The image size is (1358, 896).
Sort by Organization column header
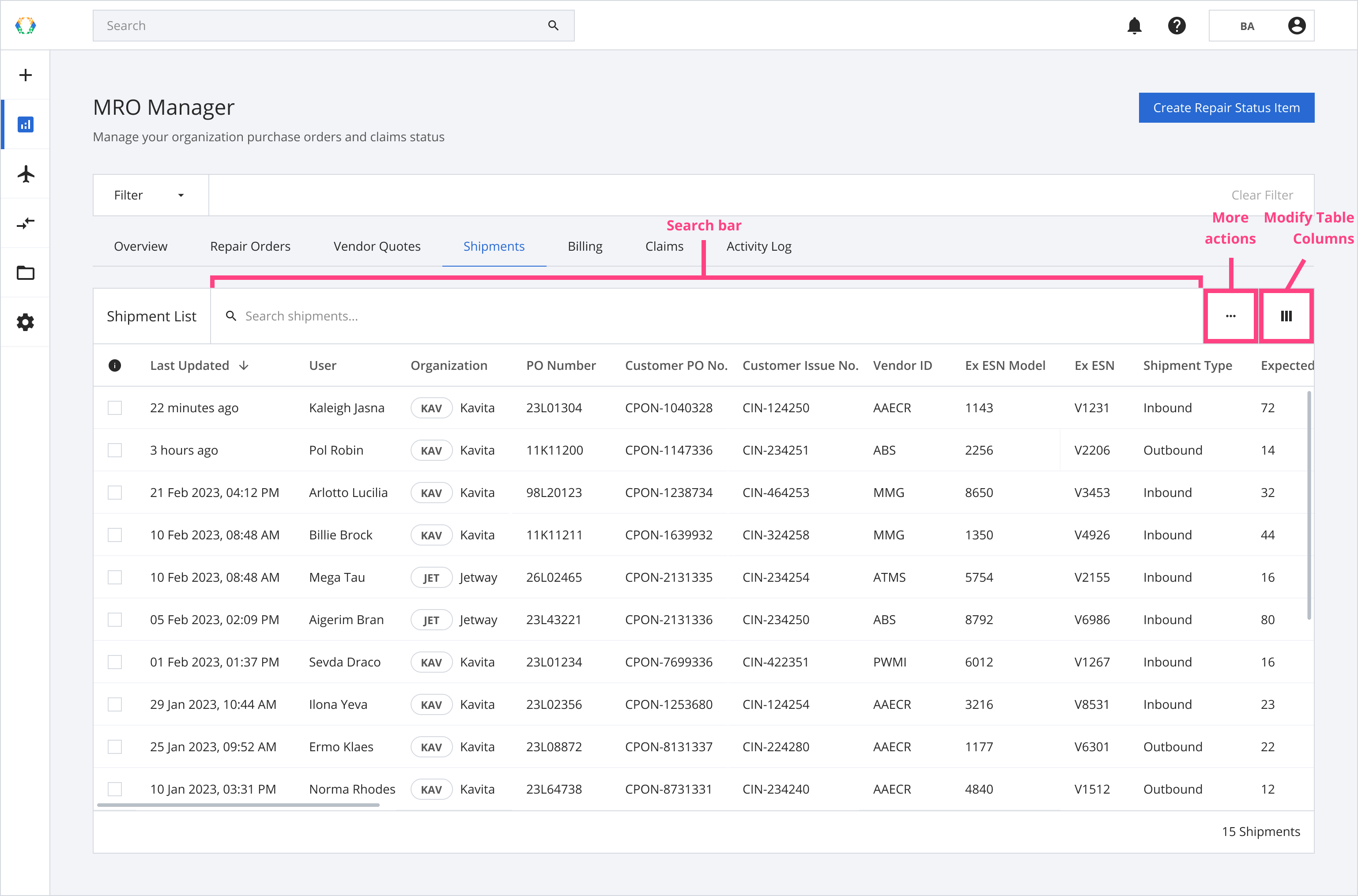[449, 366]
